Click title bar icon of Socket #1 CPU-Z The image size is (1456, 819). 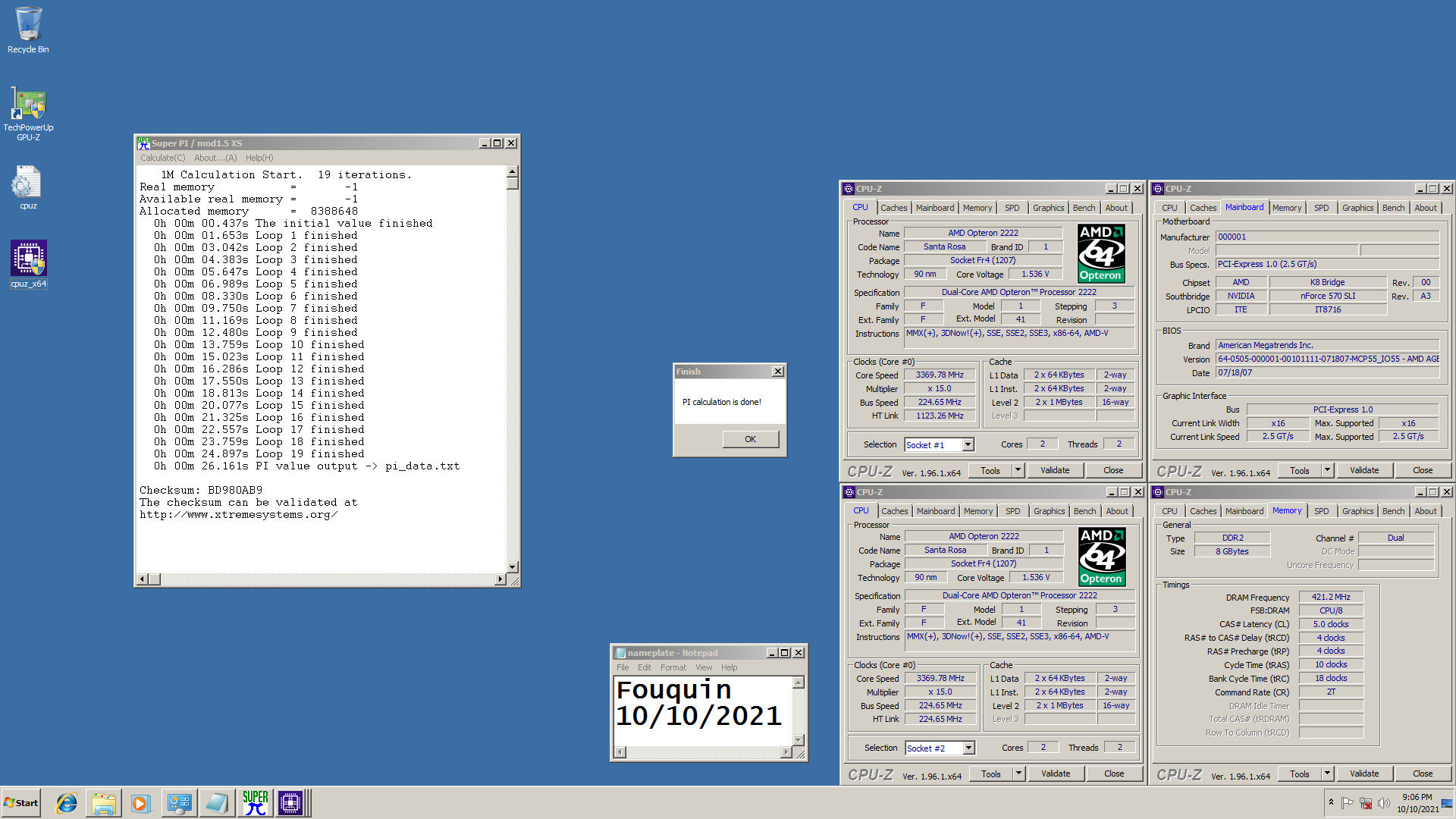(849, 189)
